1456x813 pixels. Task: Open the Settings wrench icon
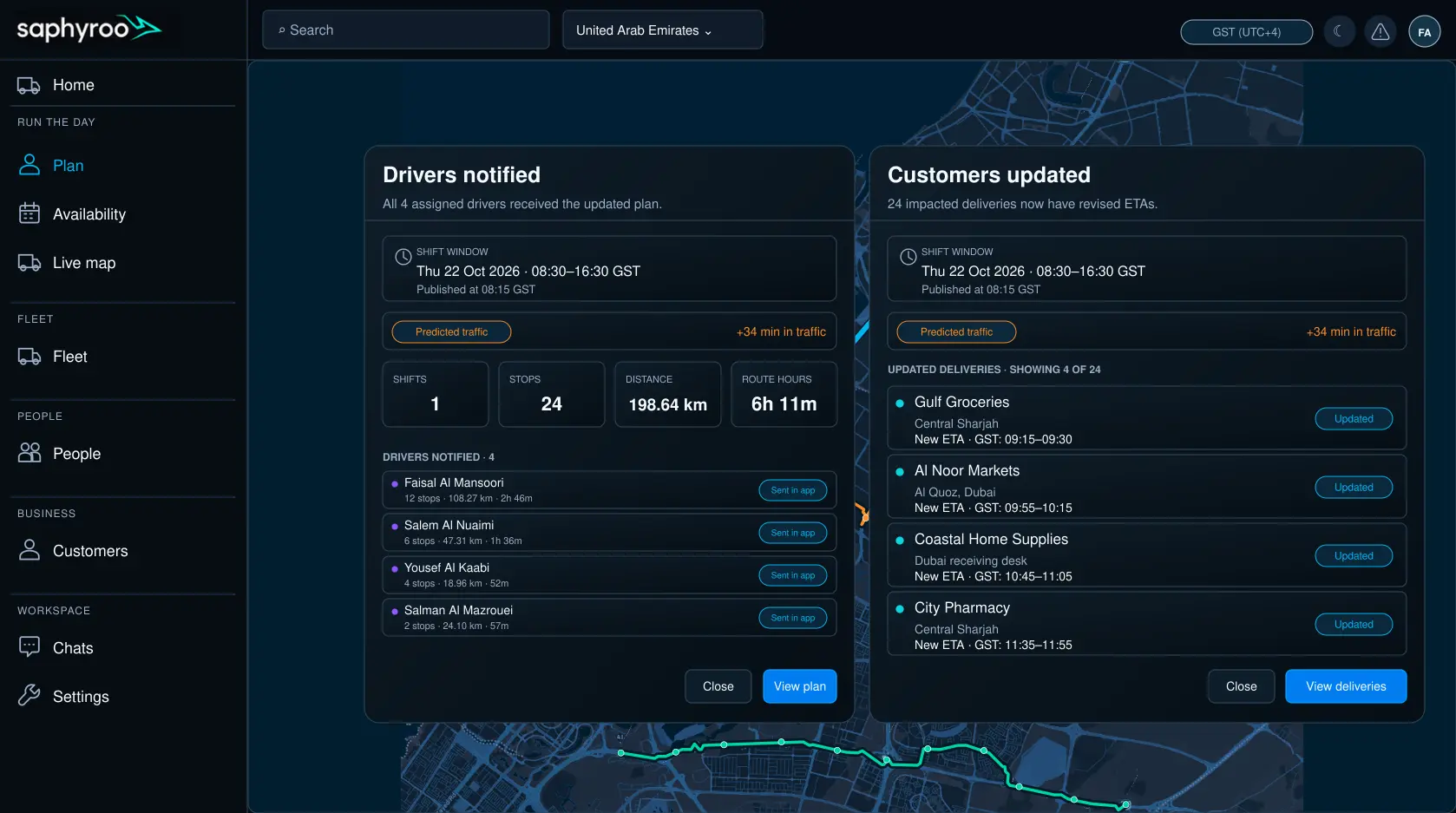coord(30,696)
